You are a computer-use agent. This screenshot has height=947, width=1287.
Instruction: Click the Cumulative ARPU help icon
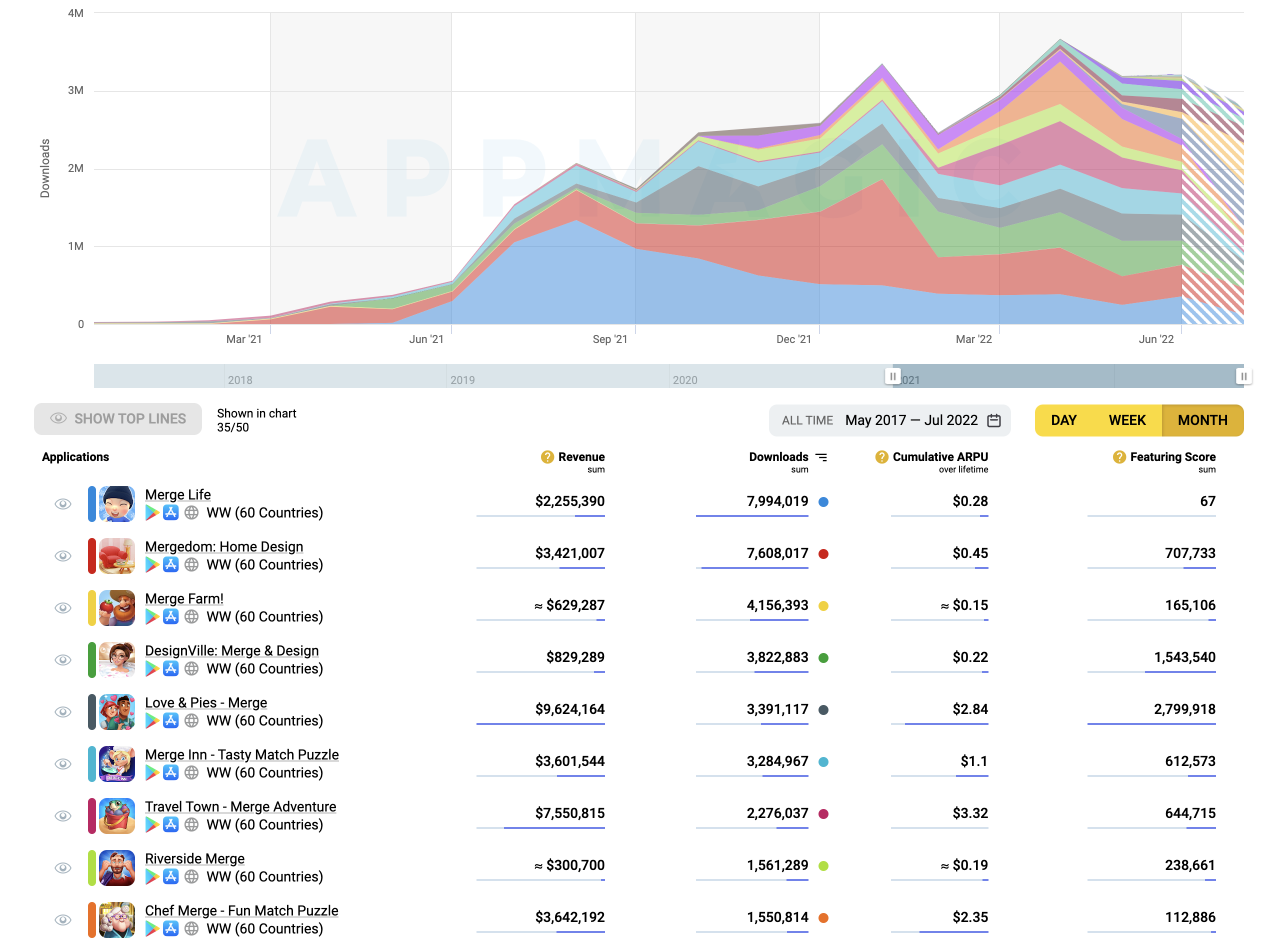click(x=881, y=457)
